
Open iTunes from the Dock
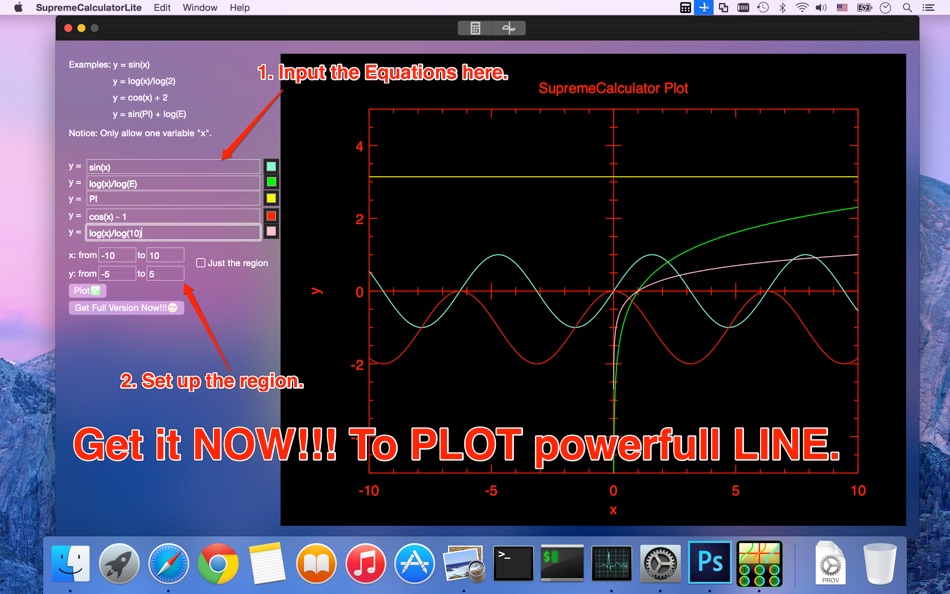(x=365, y=564)
